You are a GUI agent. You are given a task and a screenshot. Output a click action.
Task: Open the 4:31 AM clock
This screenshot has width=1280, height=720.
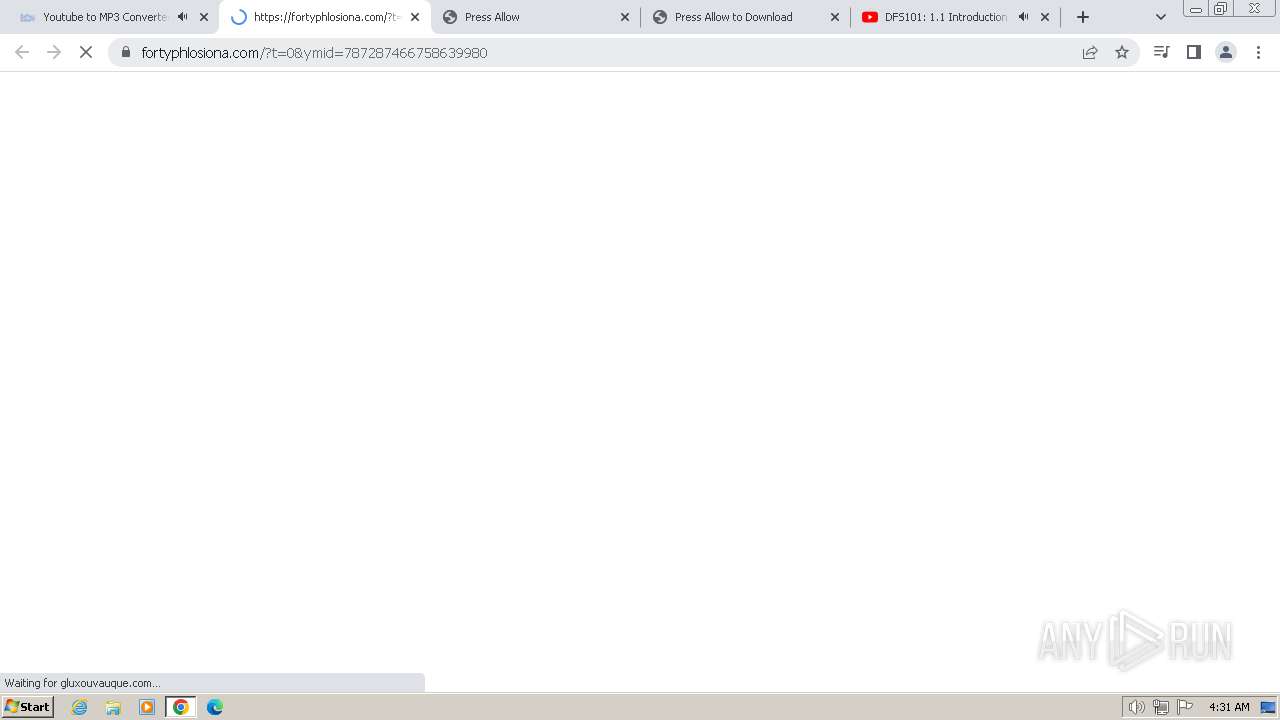click(1229, 707)
